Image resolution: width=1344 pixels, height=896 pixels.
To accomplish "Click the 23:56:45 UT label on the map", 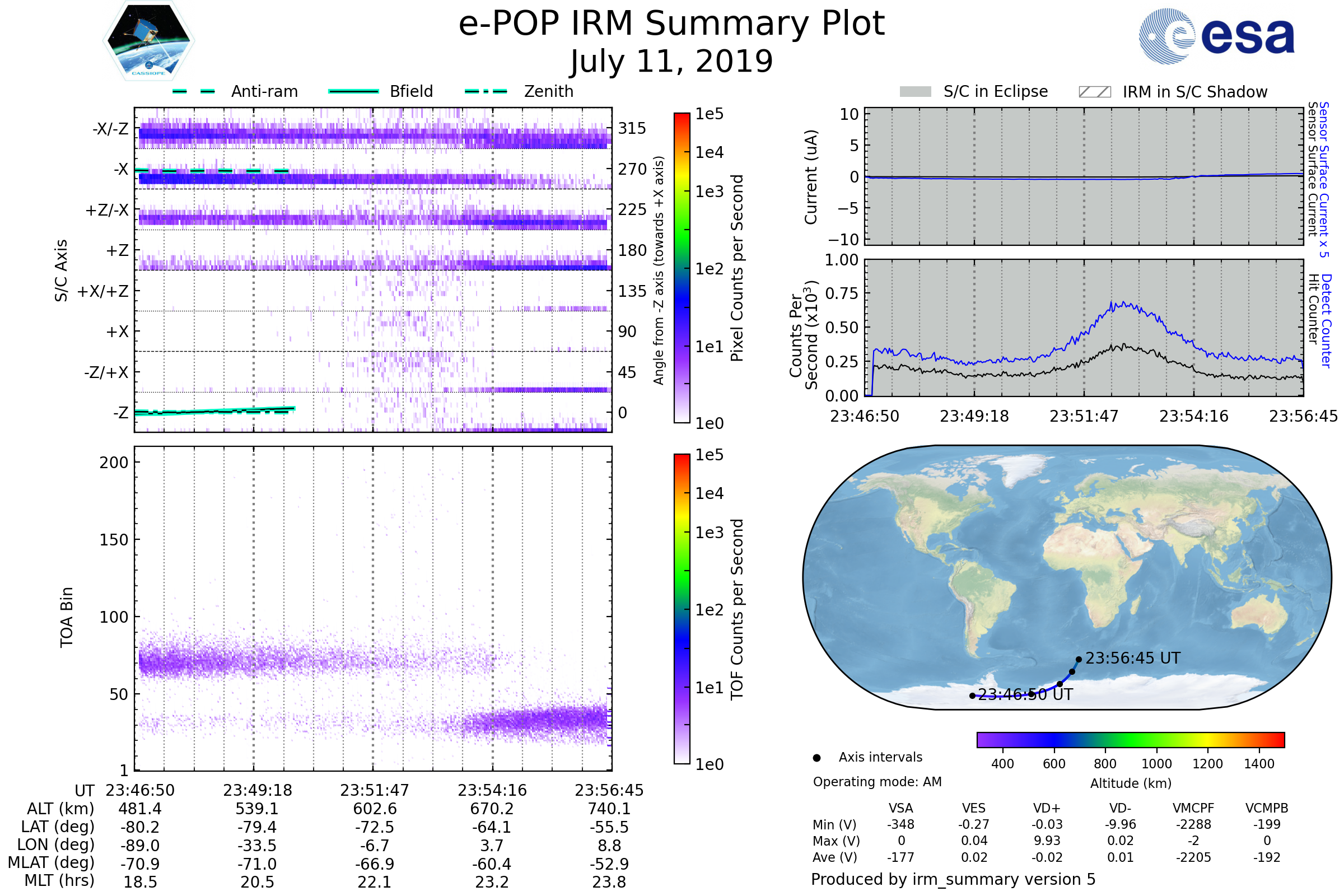I will click(x=1132, y=659).
